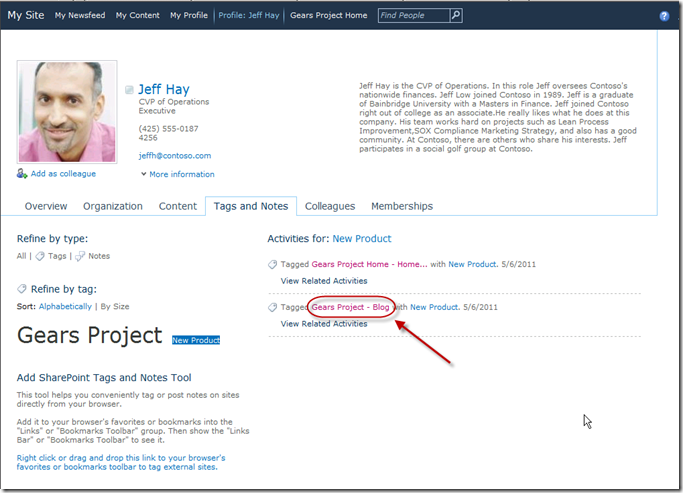Click tag icon next to Gears Project - Blog activity
Viewport: 683px width, 493px height.
pos(272,307)
